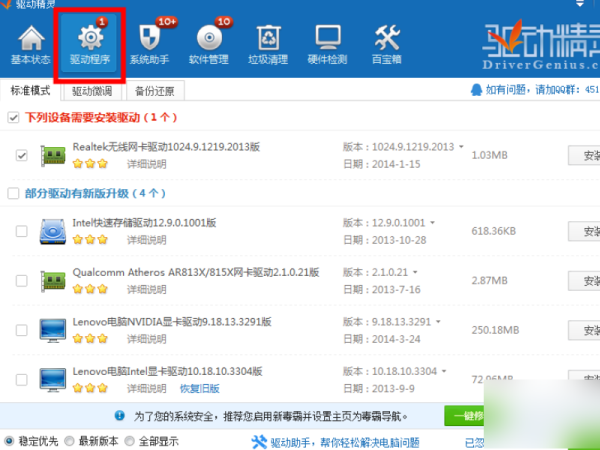Screen dimensions: 600x450
Task: Click the NVIDIA display driver monitor icon
Action: (x=53, y=330)
